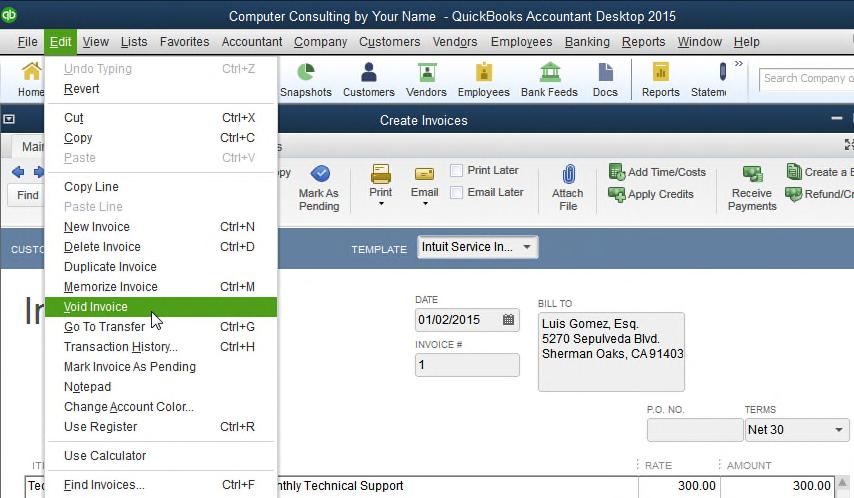Choose Use Calculator menu entry
Screen dimensions: 854x498
(161, 456)
